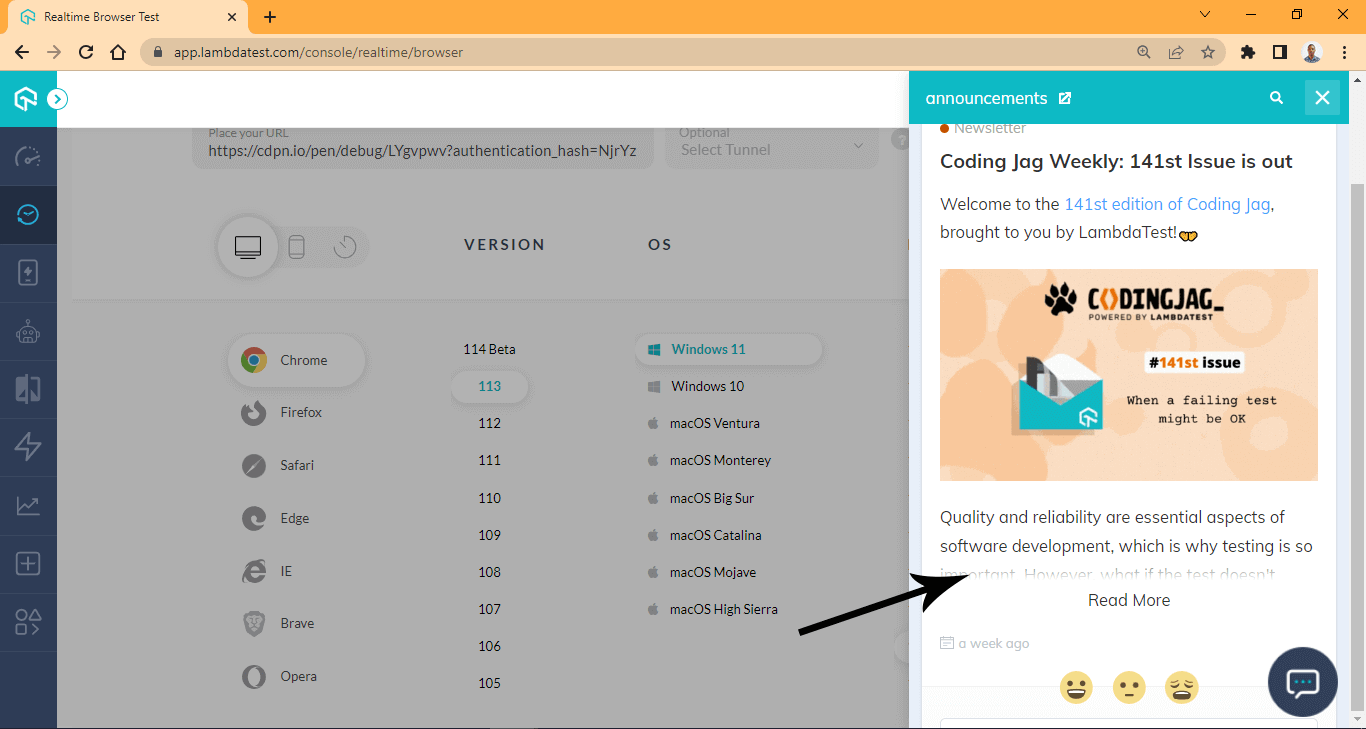Select the Real Time Testing clock icon
This screenshot has height=729, width=1366.
[x=28, y=214]
